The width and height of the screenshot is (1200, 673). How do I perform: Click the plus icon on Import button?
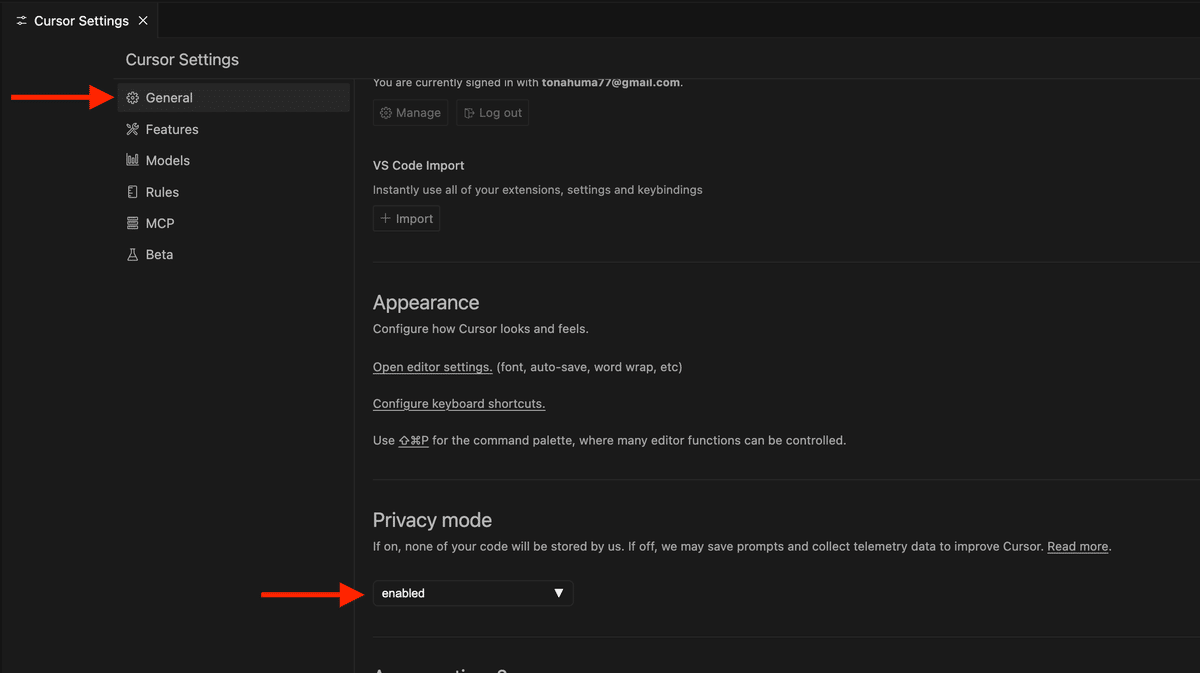click(386, 219)
